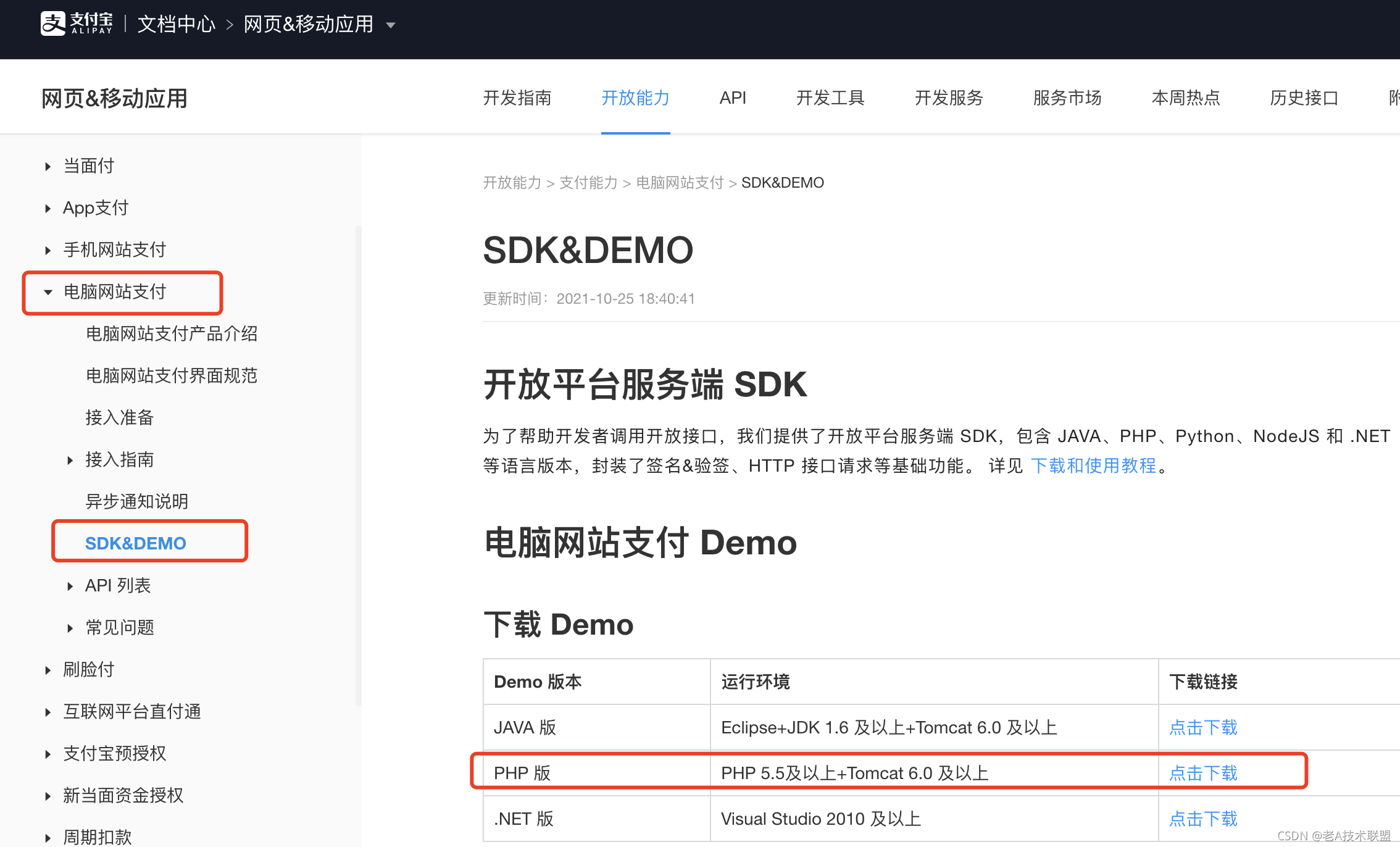Expand the 刷脸付 tree arrow

[48, 670]
